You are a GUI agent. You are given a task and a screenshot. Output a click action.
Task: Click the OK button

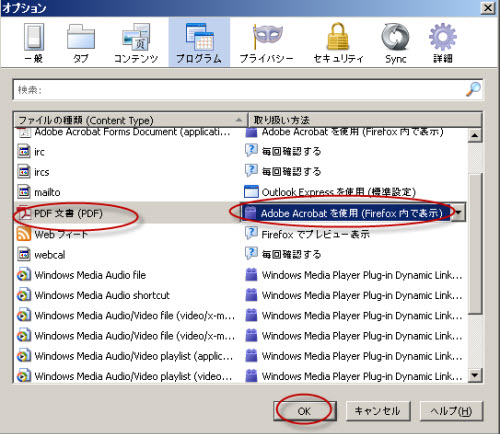[x=305, y=411]
